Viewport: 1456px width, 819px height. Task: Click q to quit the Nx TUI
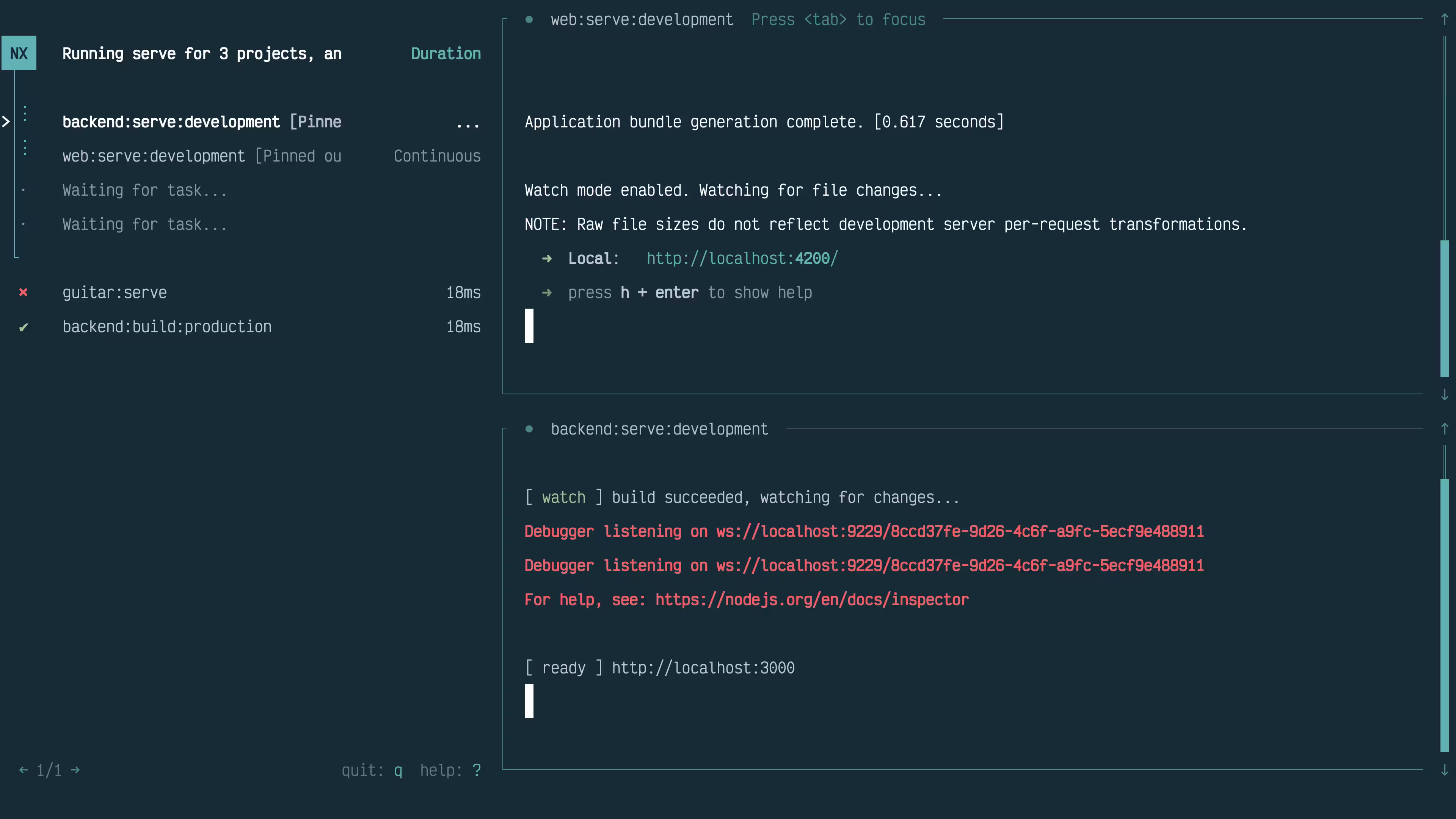coord(398,770)
